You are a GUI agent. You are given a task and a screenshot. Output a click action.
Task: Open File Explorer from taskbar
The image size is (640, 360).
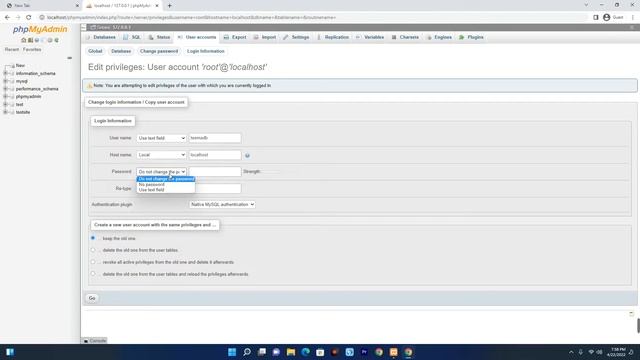point(291,352)
